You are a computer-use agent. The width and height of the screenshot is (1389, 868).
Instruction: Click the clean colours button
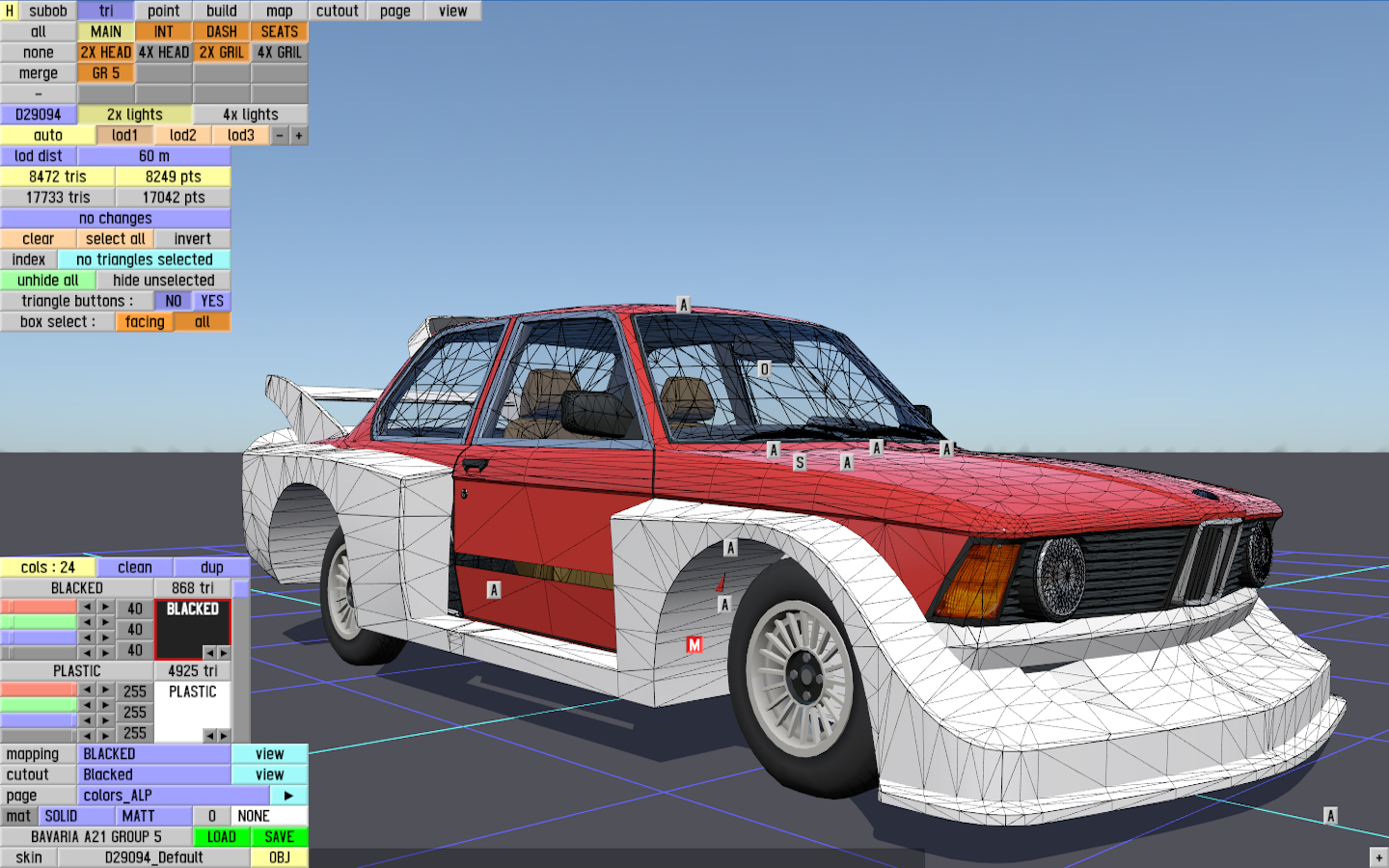[x=135, y=568]
